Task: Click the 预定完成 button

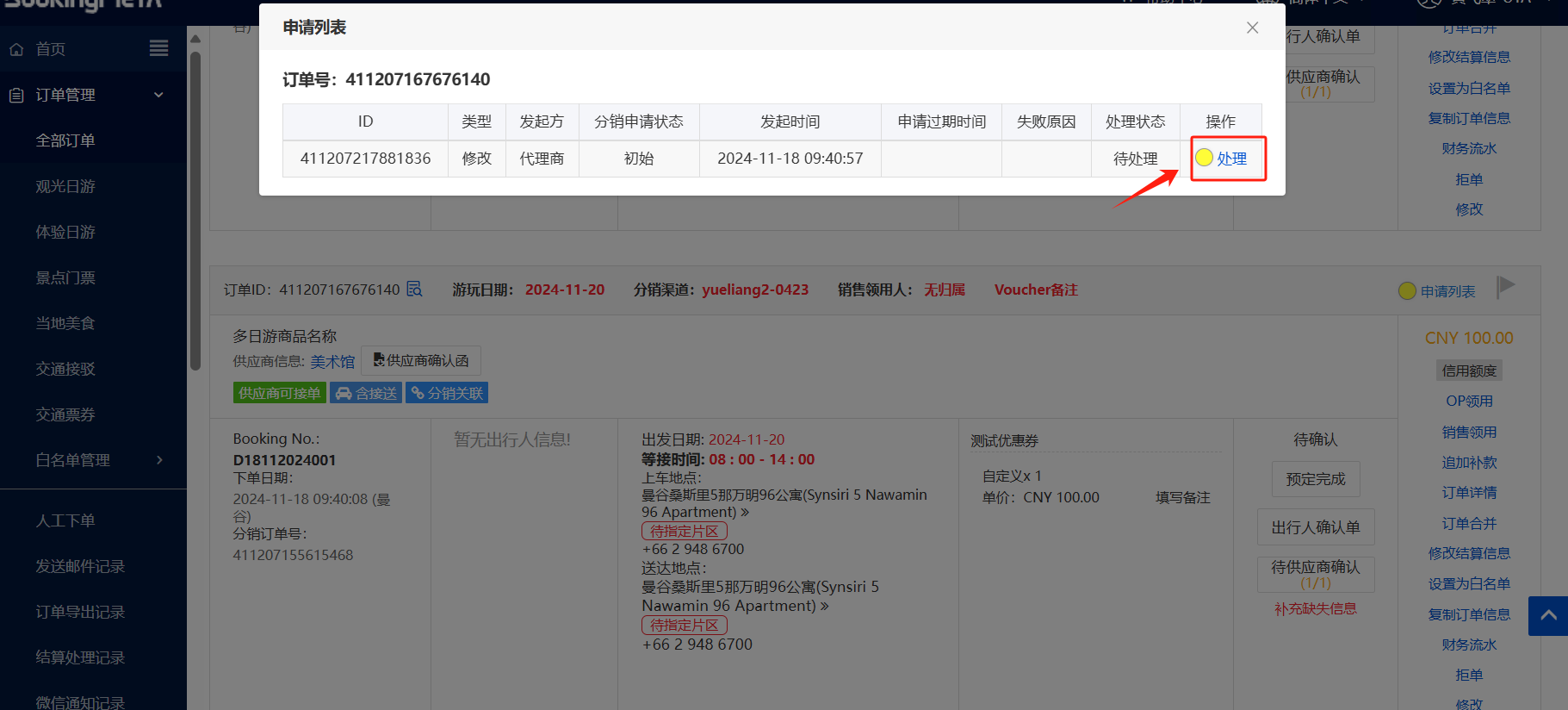Action: coord(1315,479)
